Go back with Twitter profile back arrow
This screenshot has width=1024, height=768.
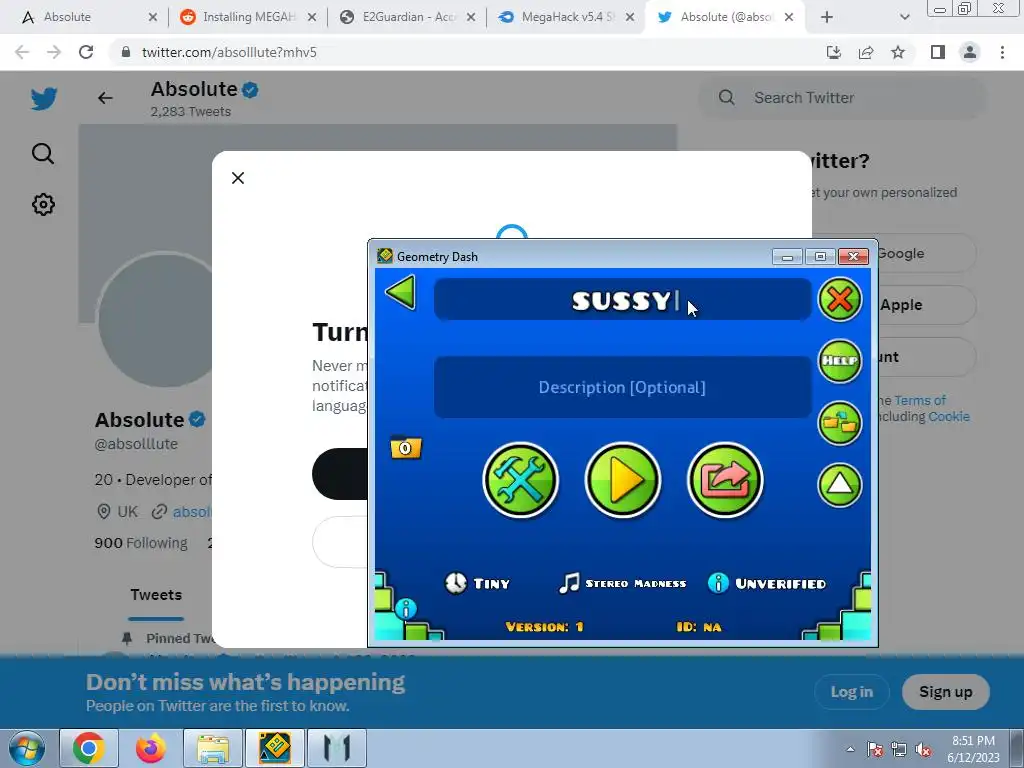pos(105,98)
